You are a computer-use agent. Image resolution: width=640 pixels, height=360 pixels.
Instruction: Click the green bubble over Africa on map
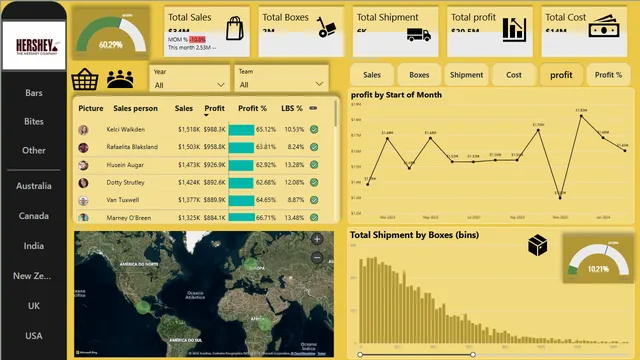(265, 324)
